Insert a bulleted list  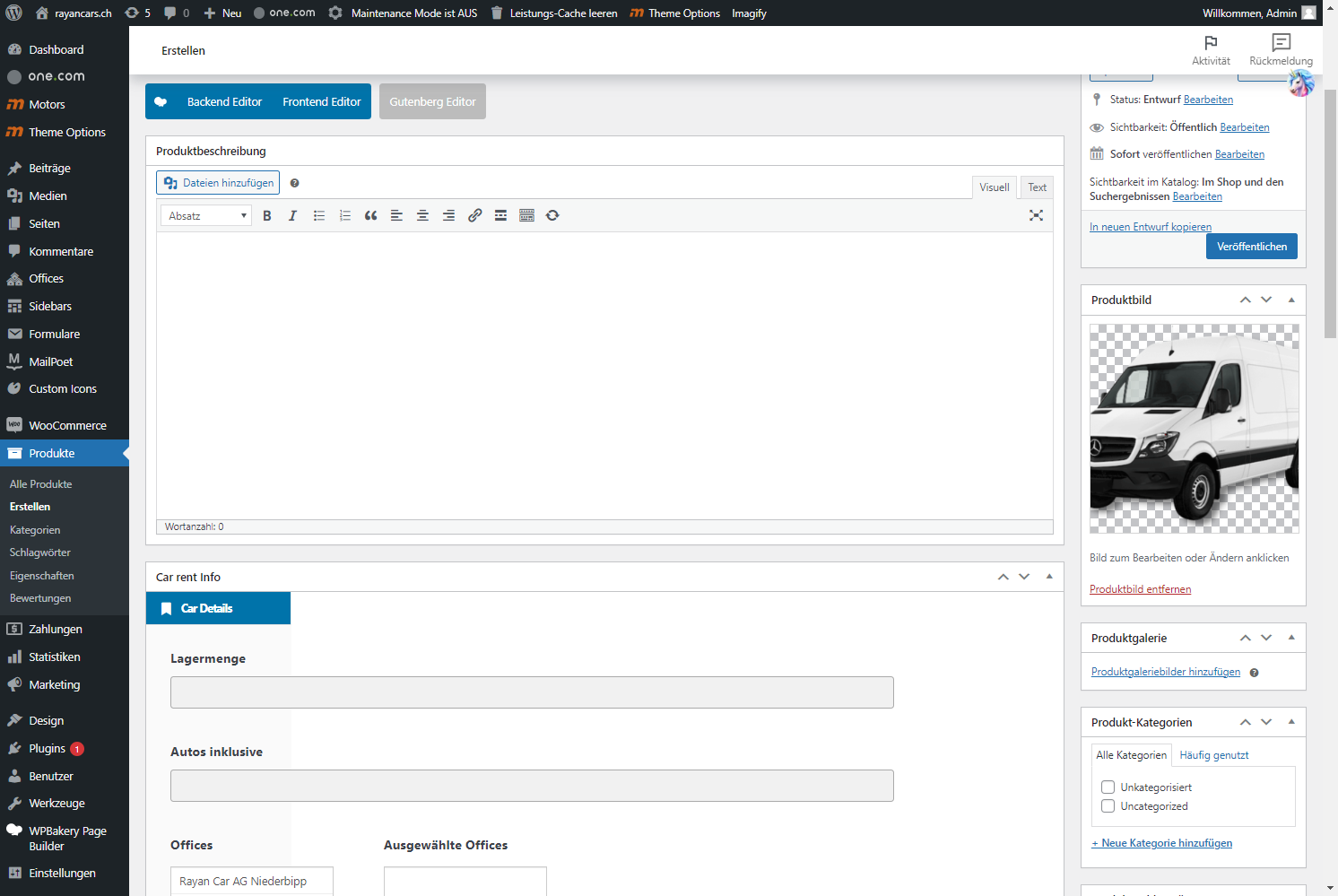click(319, 215)
